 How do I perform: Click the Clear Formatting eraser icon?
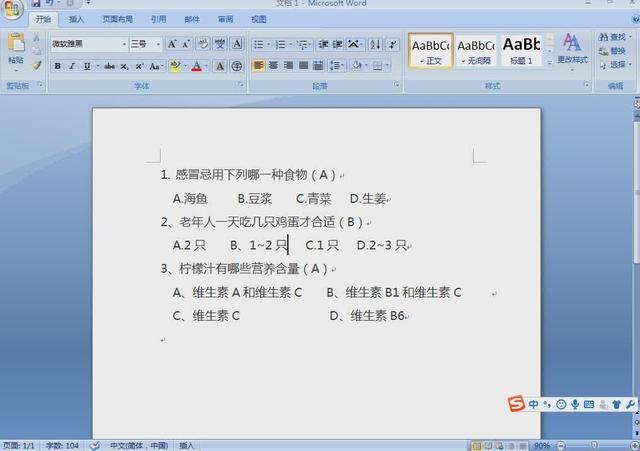coord(203,44)
